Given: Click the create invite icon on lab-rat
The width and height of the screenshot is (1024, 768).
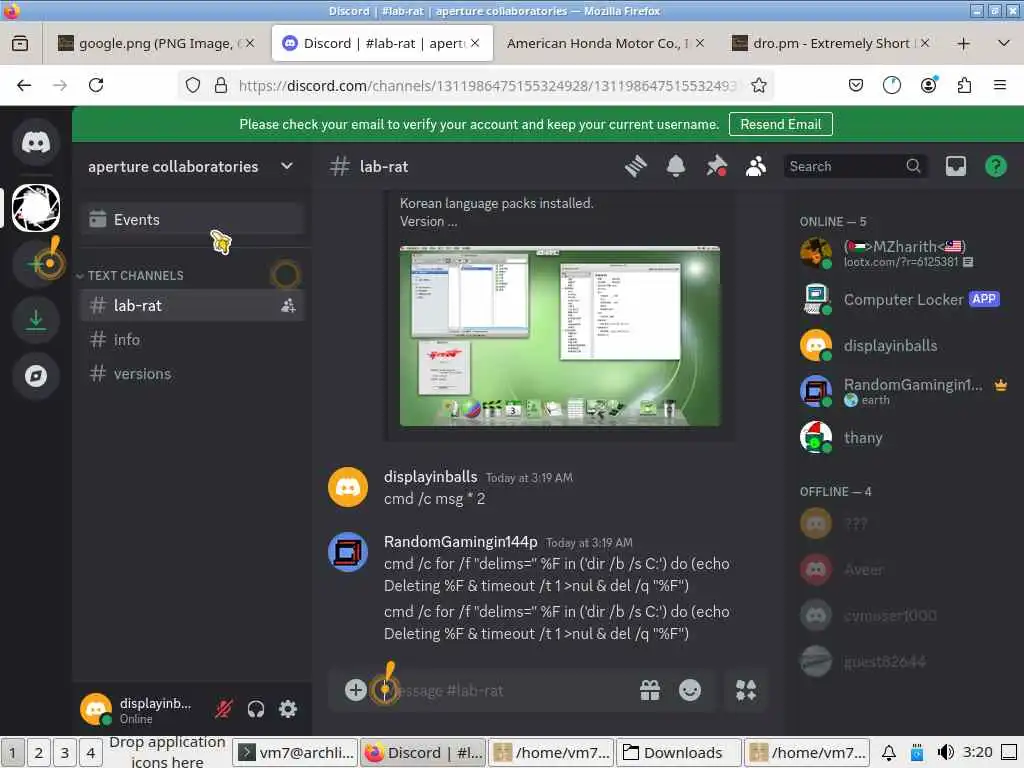Looking at the screenshot, I should click(x=288, y=305).
